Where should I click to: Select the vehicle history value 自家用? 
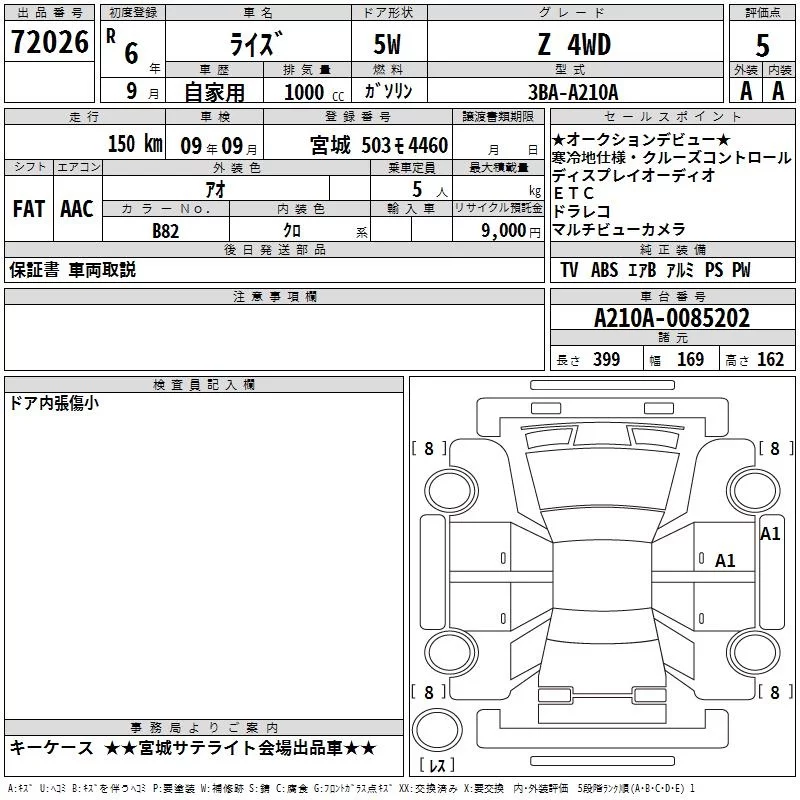pyautogui.click(x=214, y=92)
